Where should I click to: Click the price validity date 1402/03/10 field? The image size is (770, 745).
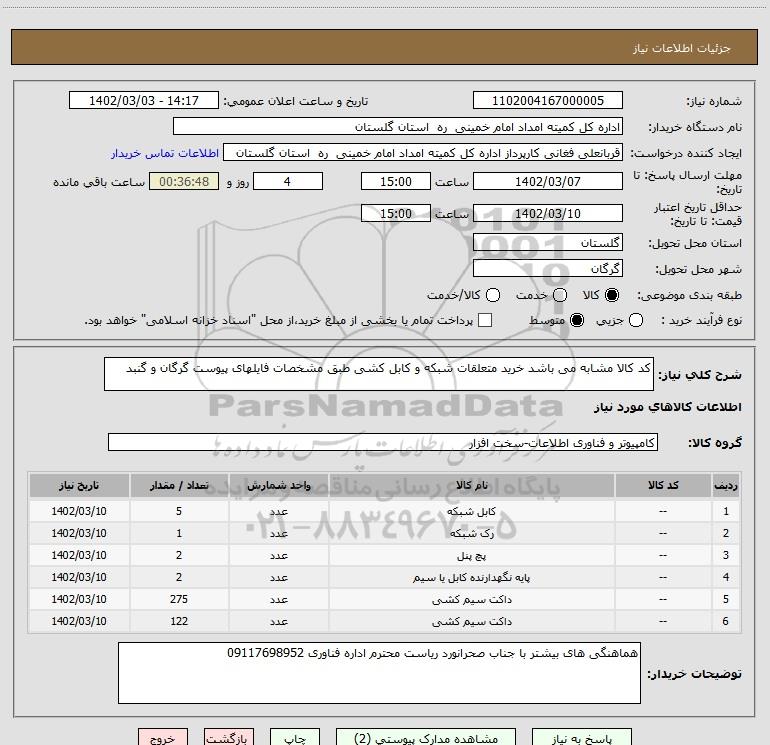coord(548,213)
